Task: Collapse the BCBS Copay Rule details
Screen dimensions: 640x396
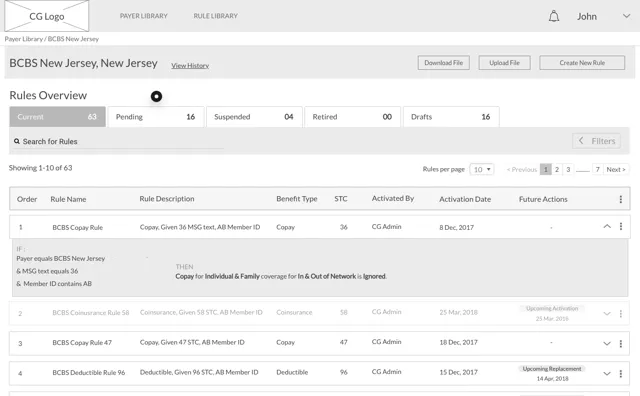Action: tap(607, 226)
